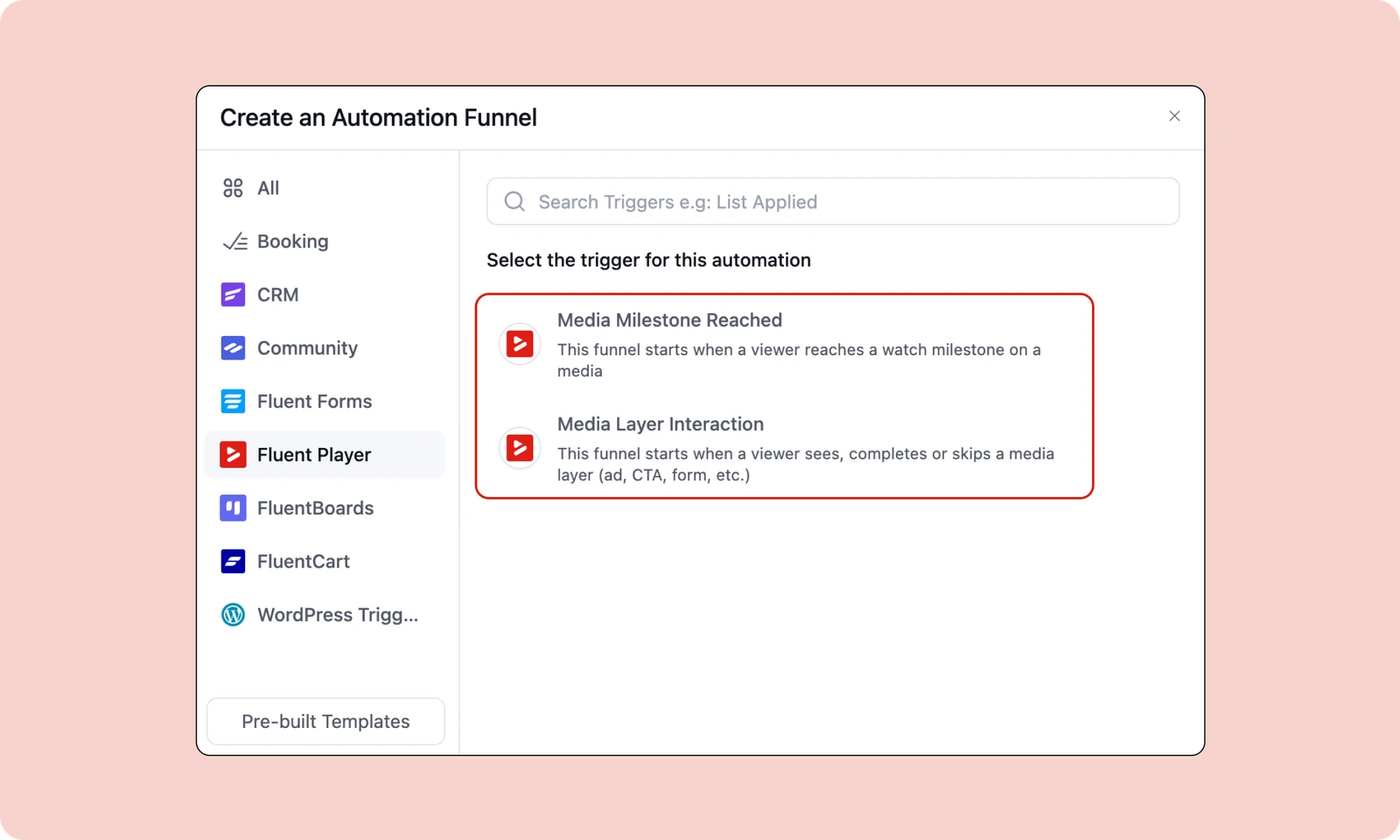Click the All category grid icon

click(233, 188)
